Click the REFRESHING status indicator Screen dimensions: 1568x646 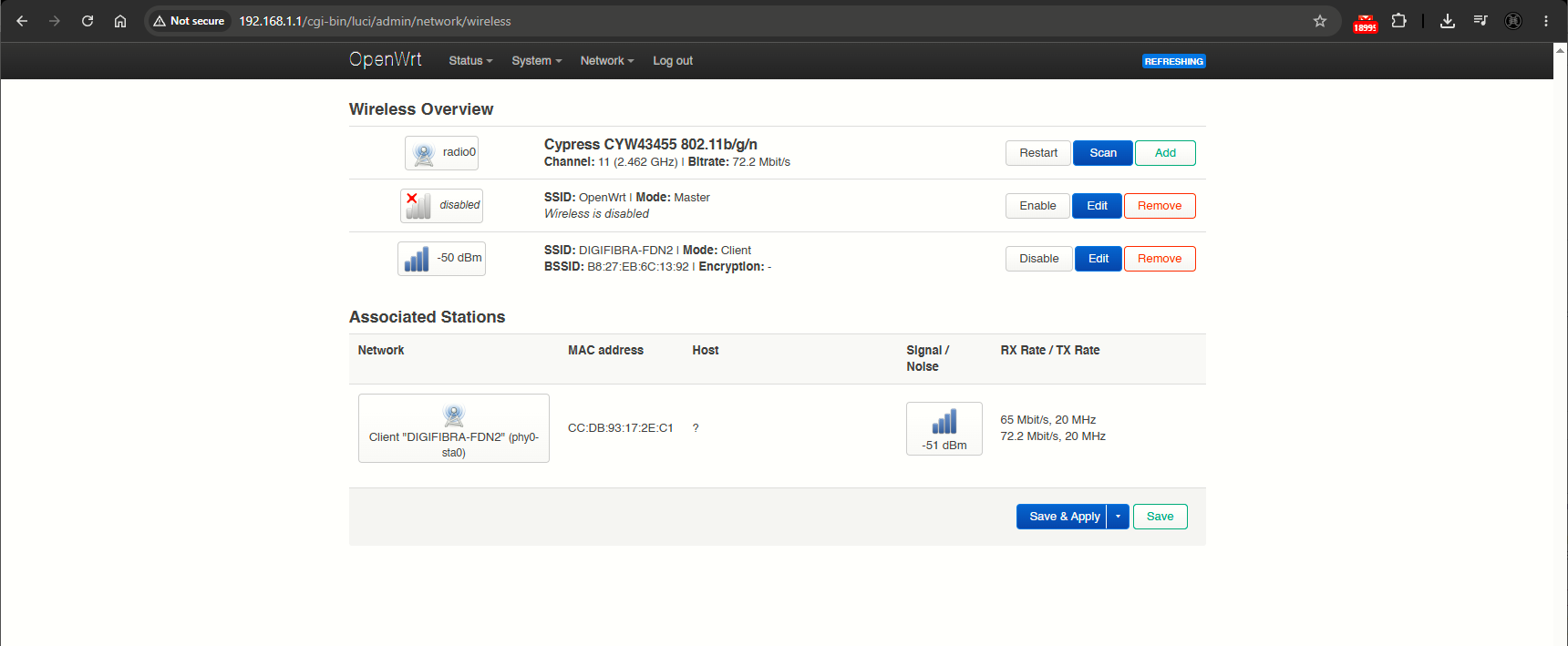pyautogui.click(x=1174, y=62)
